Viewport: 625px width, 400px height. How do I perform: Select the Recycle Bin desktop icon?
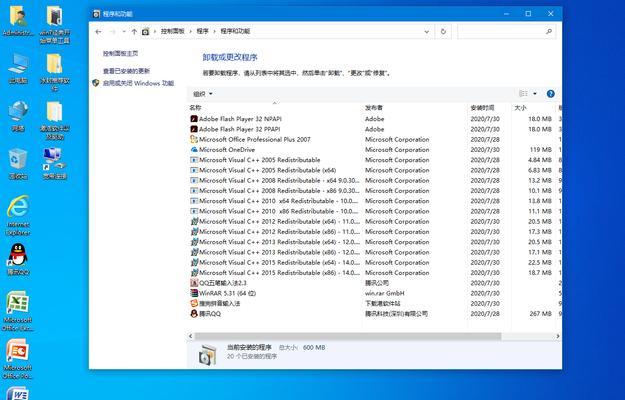18,163
